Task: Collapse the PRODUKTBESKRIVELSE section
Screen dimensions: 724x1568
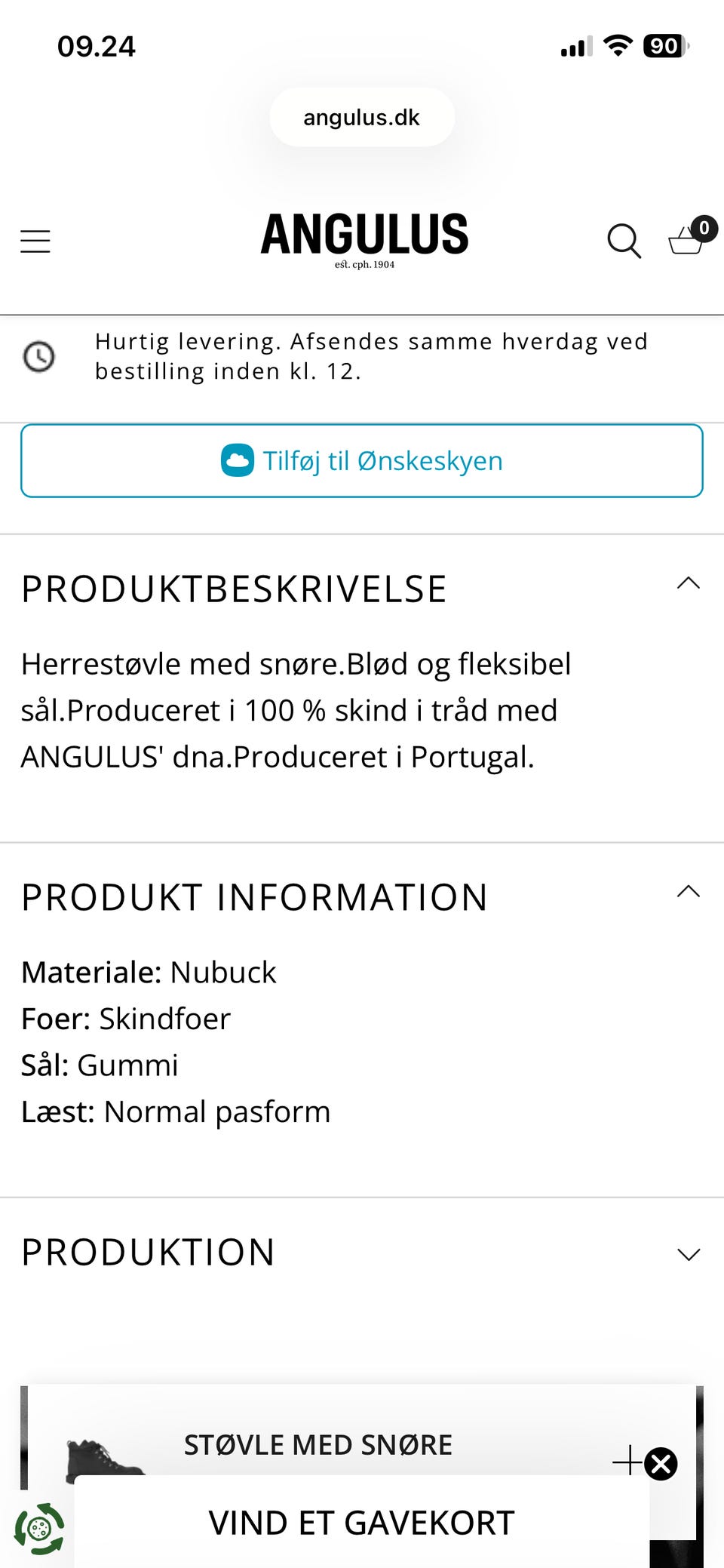Action: 688,583
